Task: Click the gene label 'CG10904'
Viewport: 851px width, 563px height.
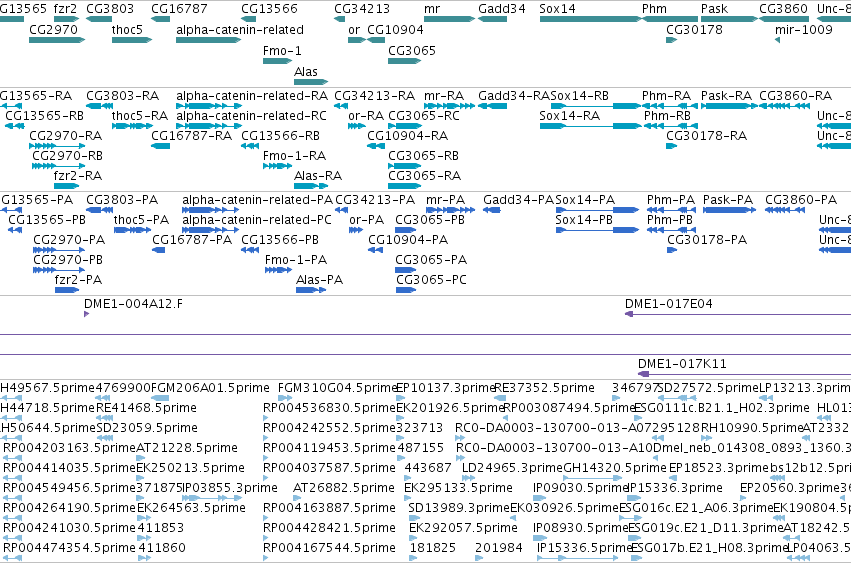Action: (395, 30)
